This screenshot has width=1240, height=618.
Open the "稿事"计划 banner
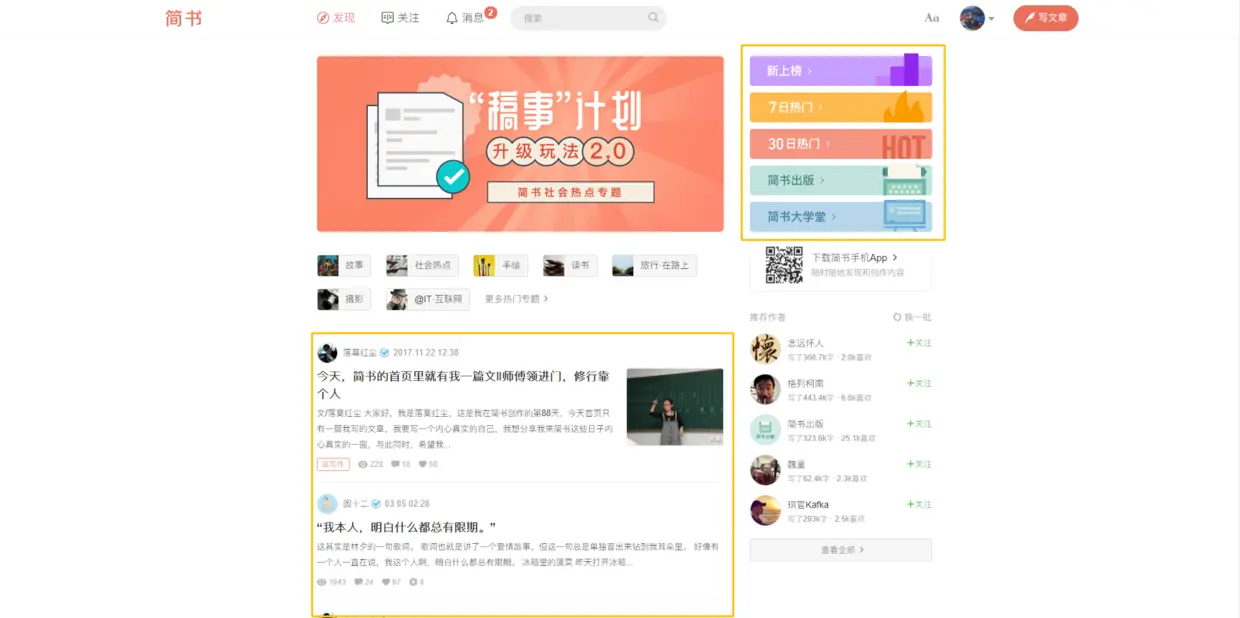pos(520,144)
